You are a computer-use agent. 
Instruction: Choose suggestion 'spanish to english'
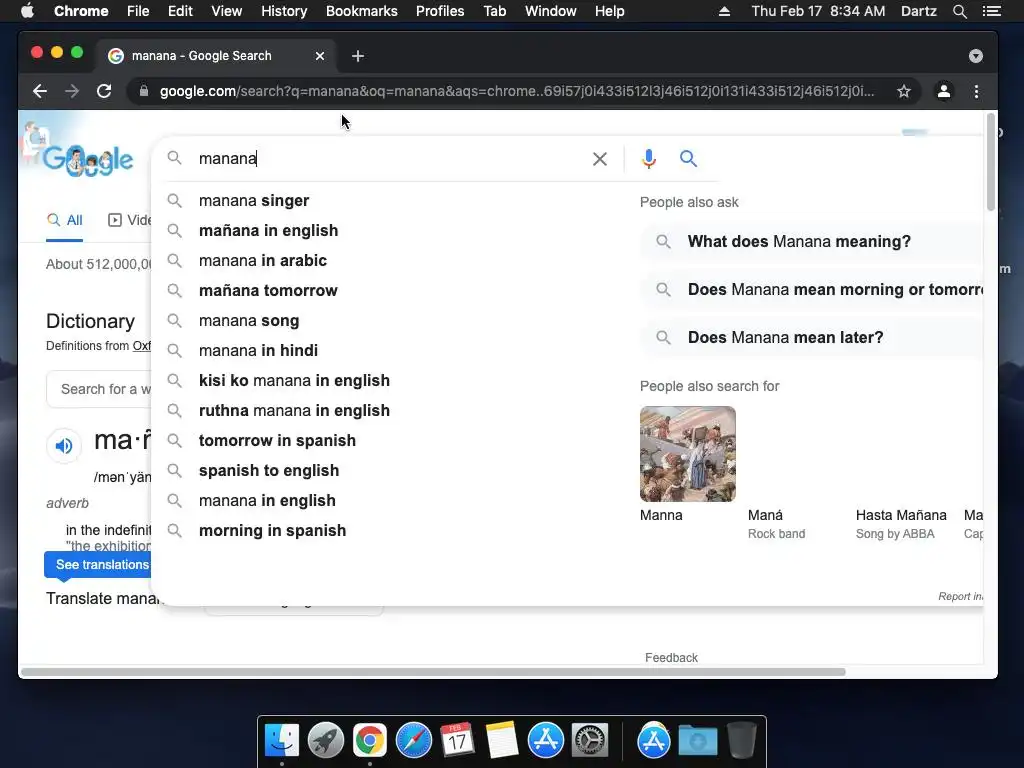point(268,471)
